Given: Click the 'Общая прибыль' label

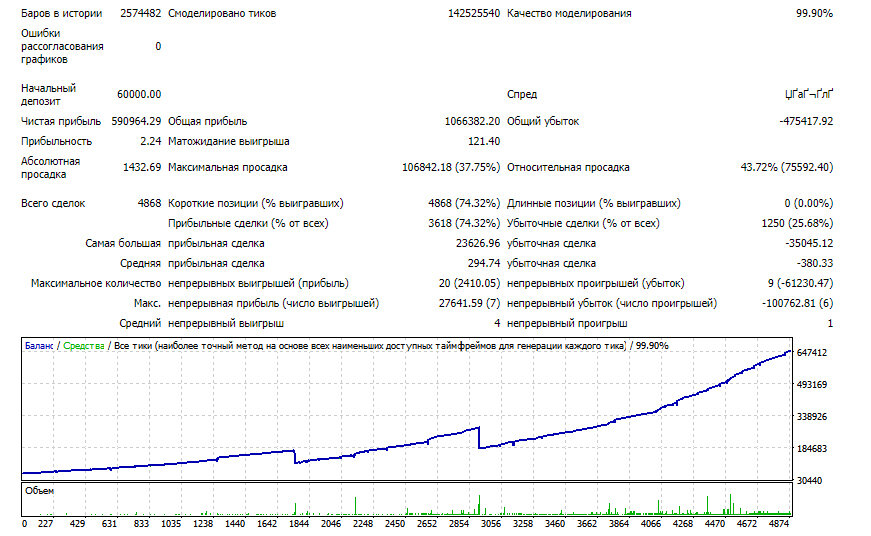Looking at the screenshot, I should pos(208,121).
